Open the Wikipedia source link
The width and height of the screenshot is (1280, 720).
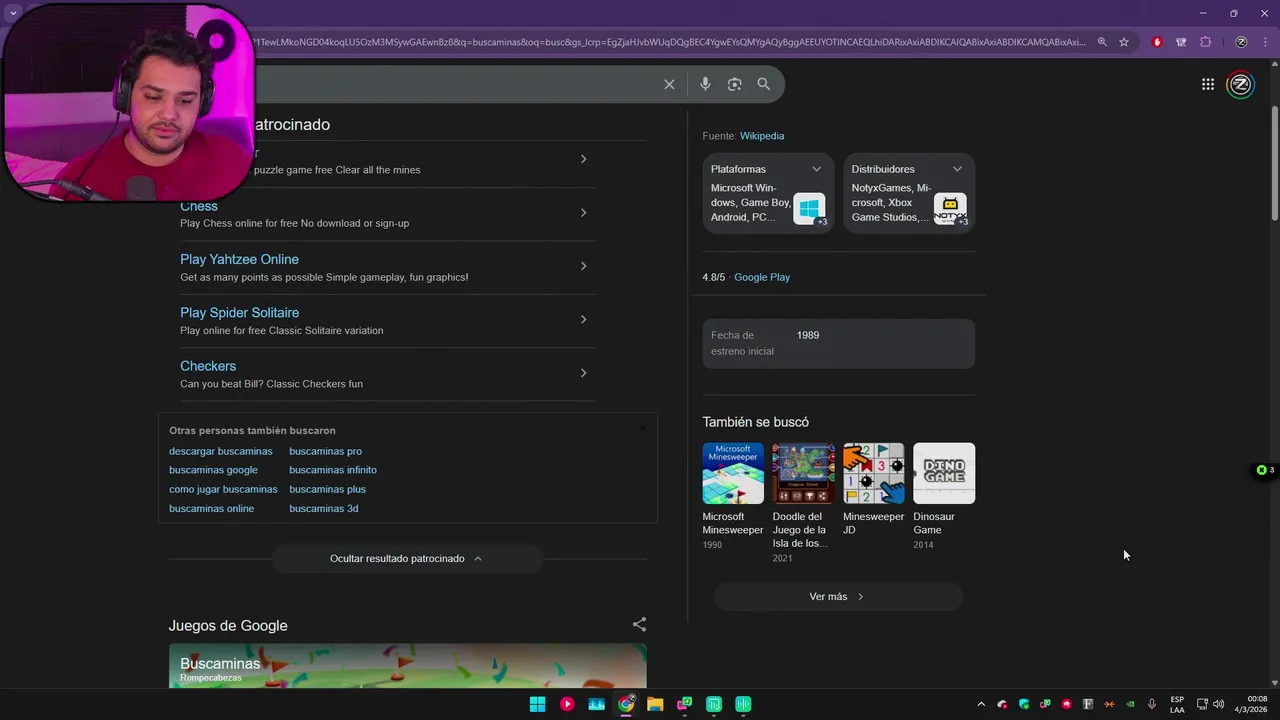[x=762, y=136]
